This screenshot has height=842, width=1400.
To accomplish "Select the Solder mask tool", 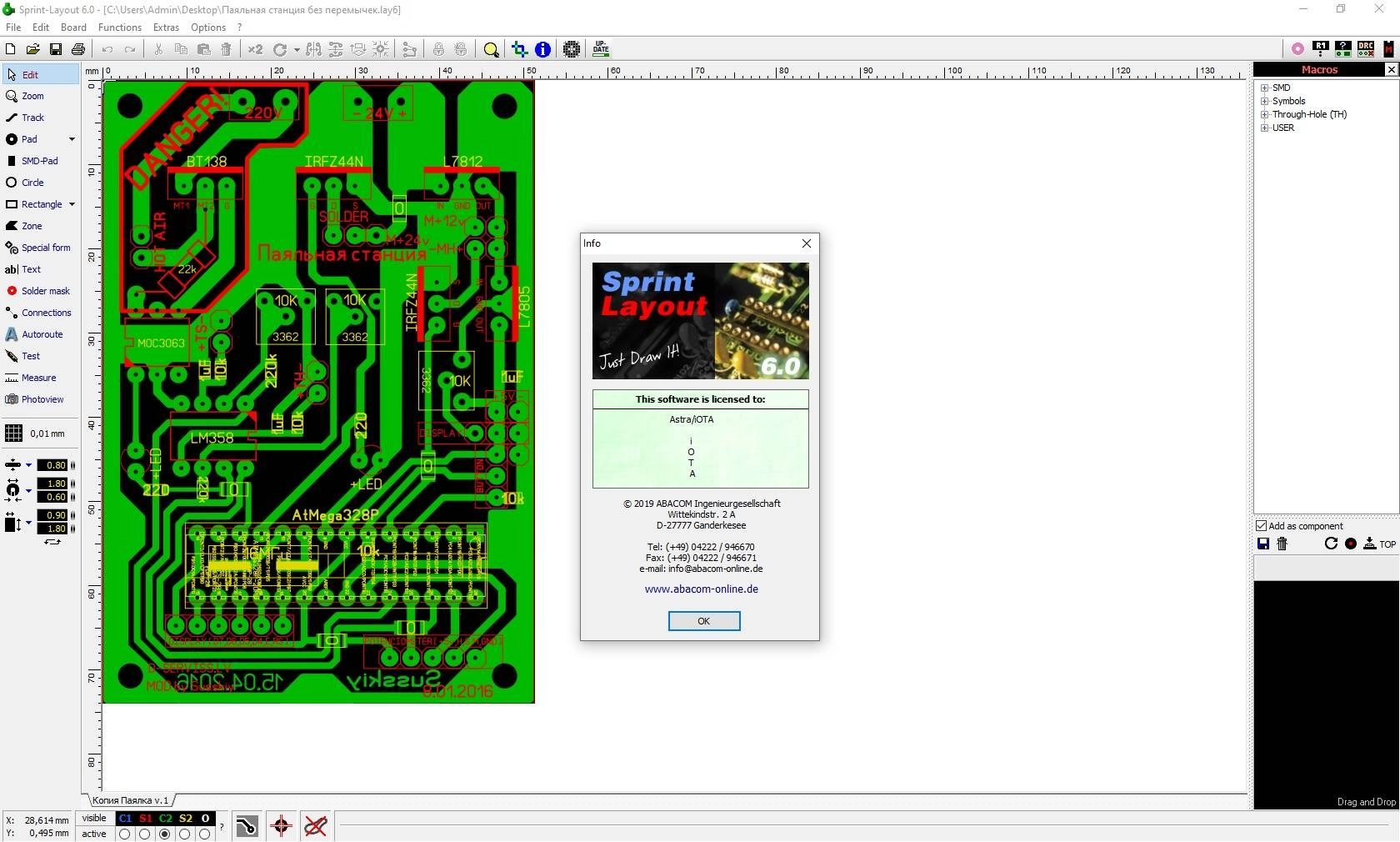I will click(40, 291).
